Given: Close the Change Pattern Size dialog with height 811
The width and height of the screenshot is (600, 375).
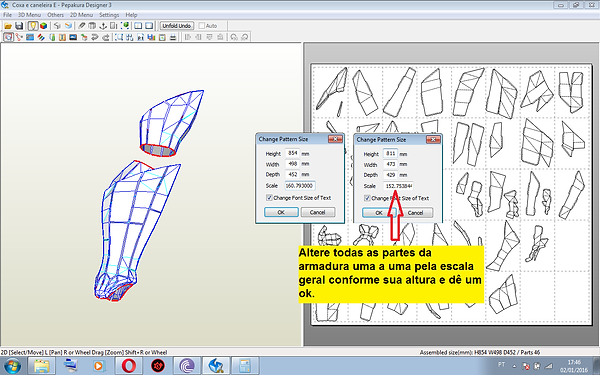Looking at the screenshot, I should click(x=433, y=139).
